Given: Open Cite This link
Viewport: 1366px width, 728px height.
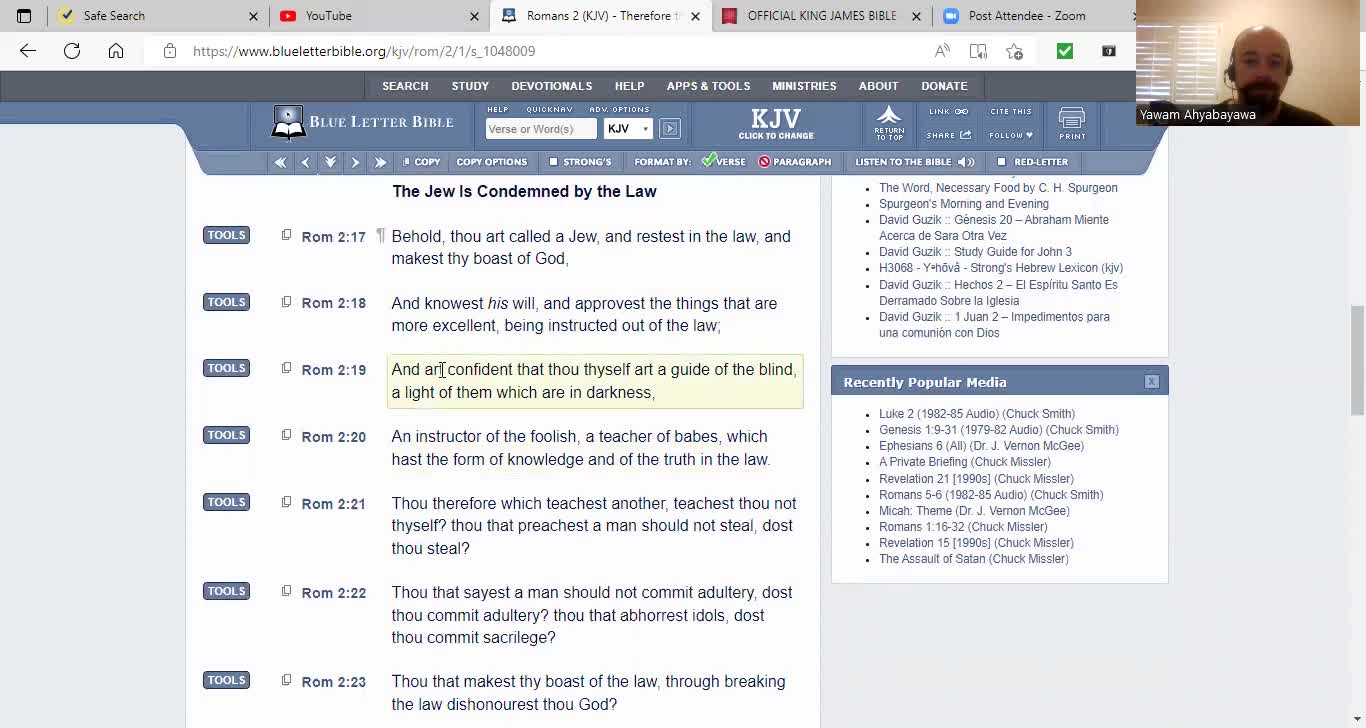Looking at the screenshot, I should [1010, 112].
